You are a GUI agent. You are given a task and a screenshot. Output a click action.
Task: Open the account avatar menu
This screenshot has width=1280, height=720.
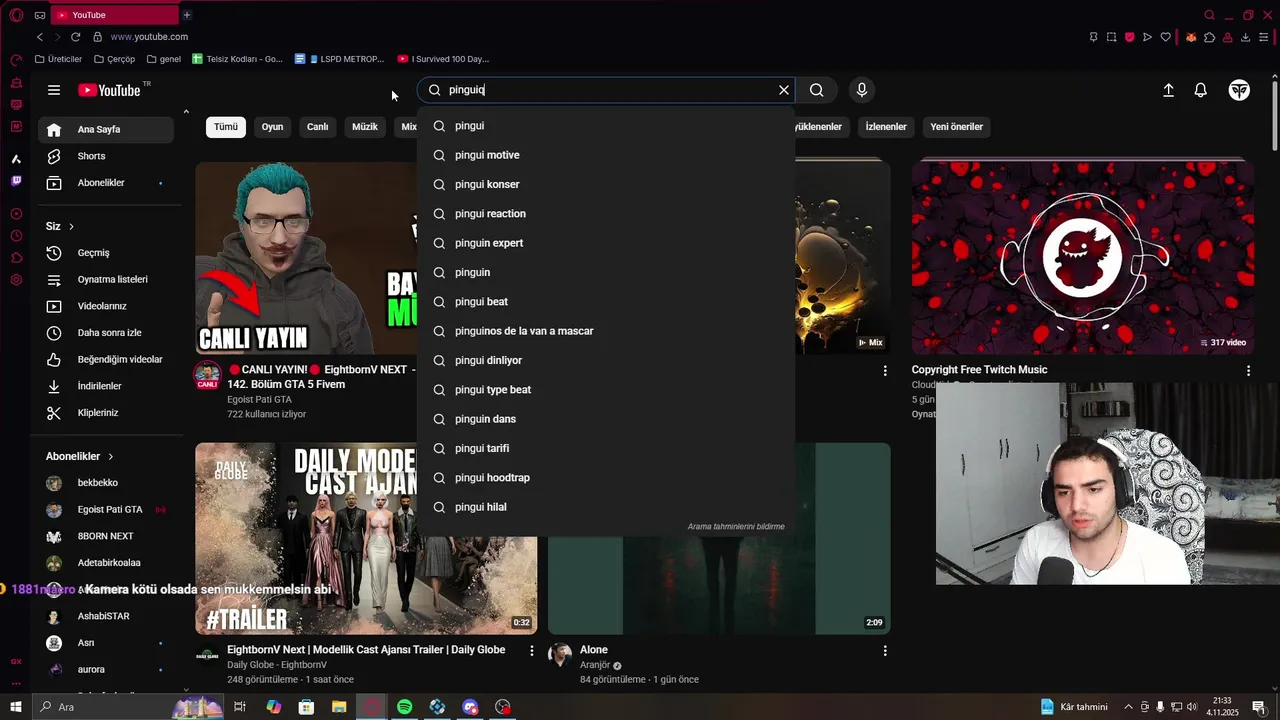point(1239,90)
